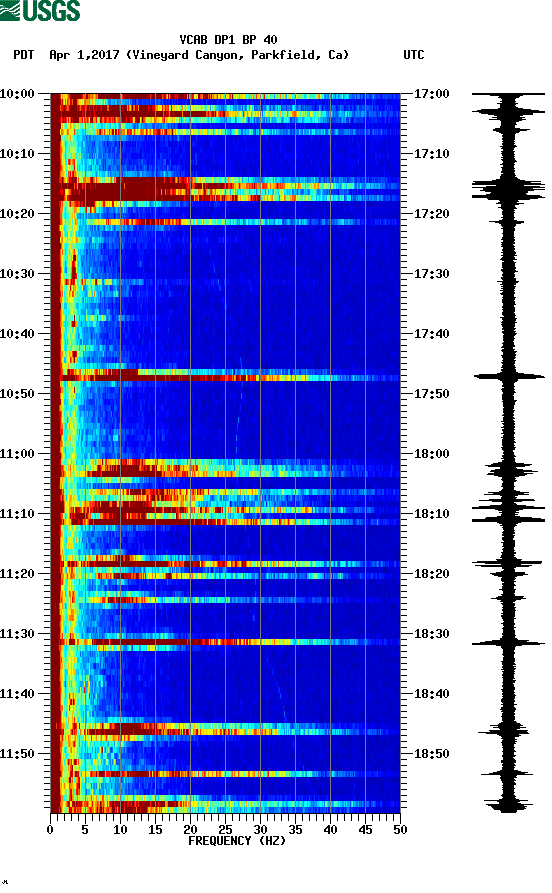
Task: Click the 40 Hz frequency axis label
Action: pyautogui.click(x=330, y=830)
